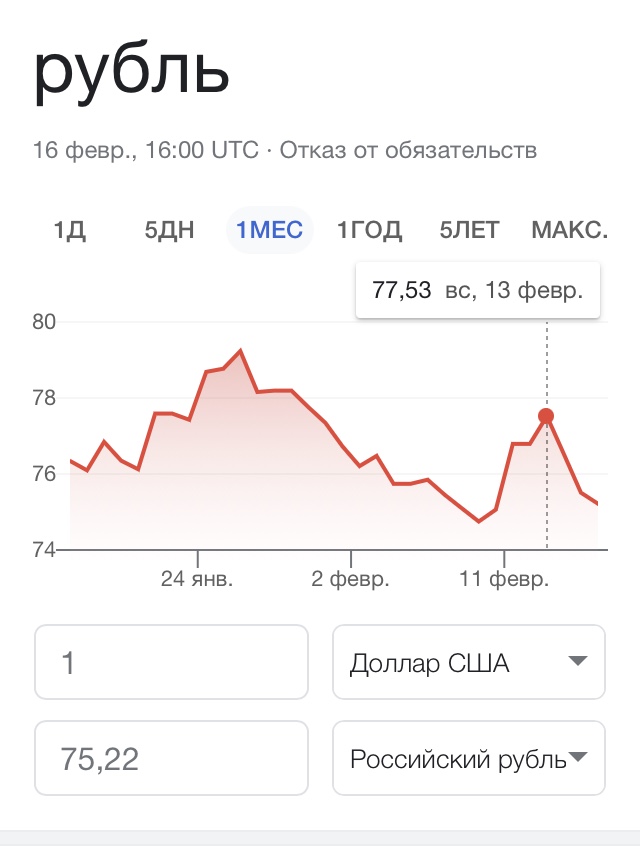Click the 16 февр., 16:00 UTC timestamp
The width and height of the screenshot is (640, 847).
145,151
